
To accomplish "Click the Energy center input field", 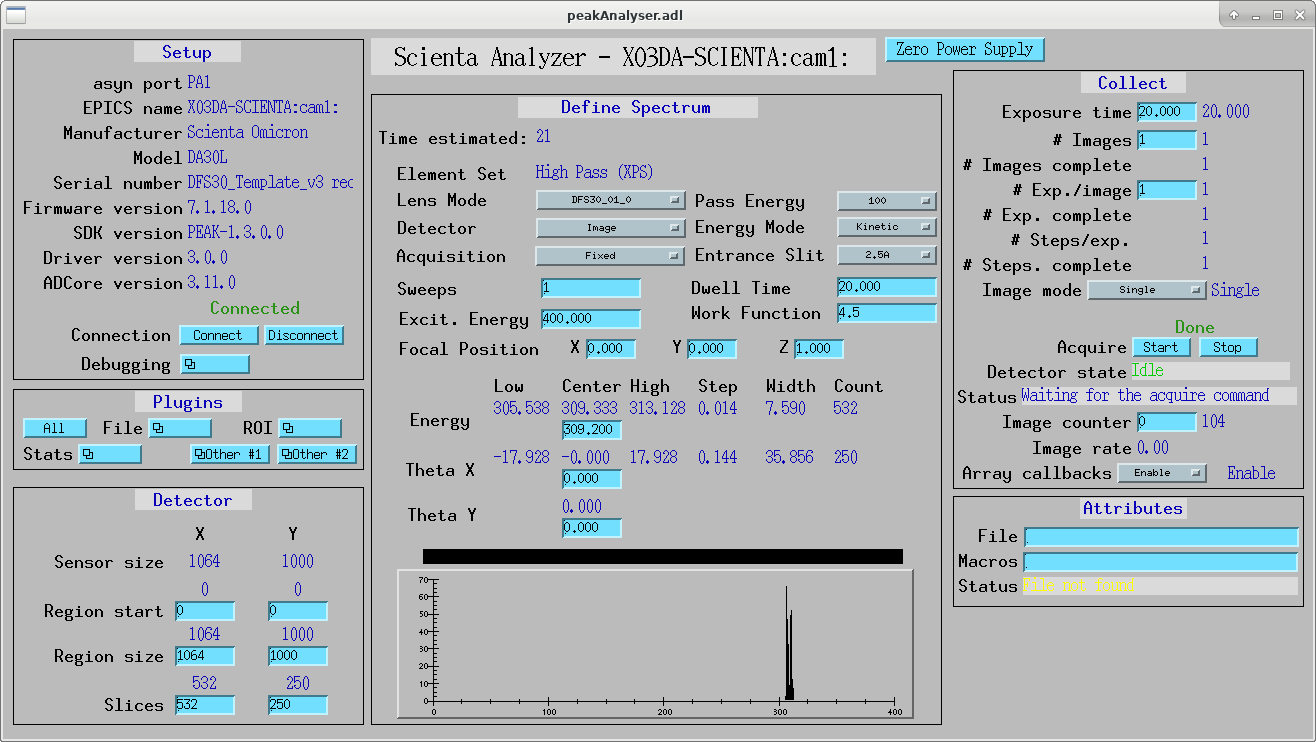I will point(592,430).
